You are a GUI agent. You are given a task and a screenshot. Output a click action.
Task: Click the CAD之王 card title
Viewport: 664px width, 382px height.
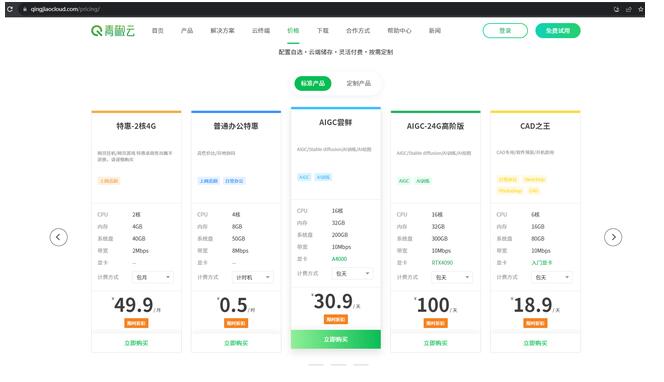[x=535, y=126]
